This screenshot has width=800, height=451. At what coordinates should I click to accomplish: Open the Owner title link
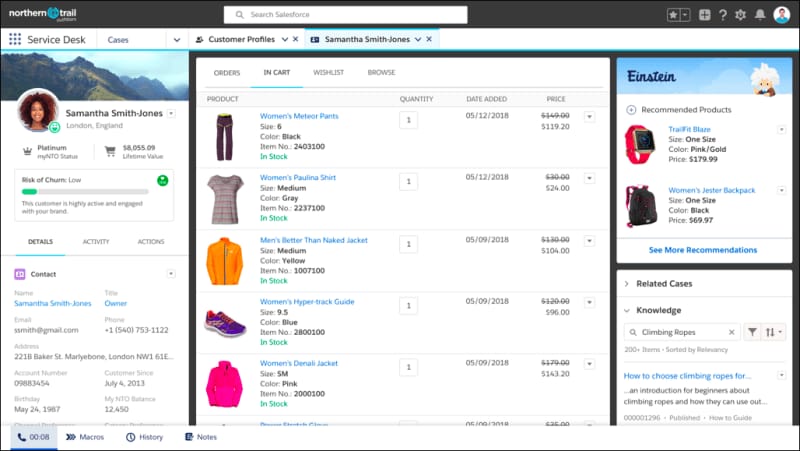coord(116,303)
